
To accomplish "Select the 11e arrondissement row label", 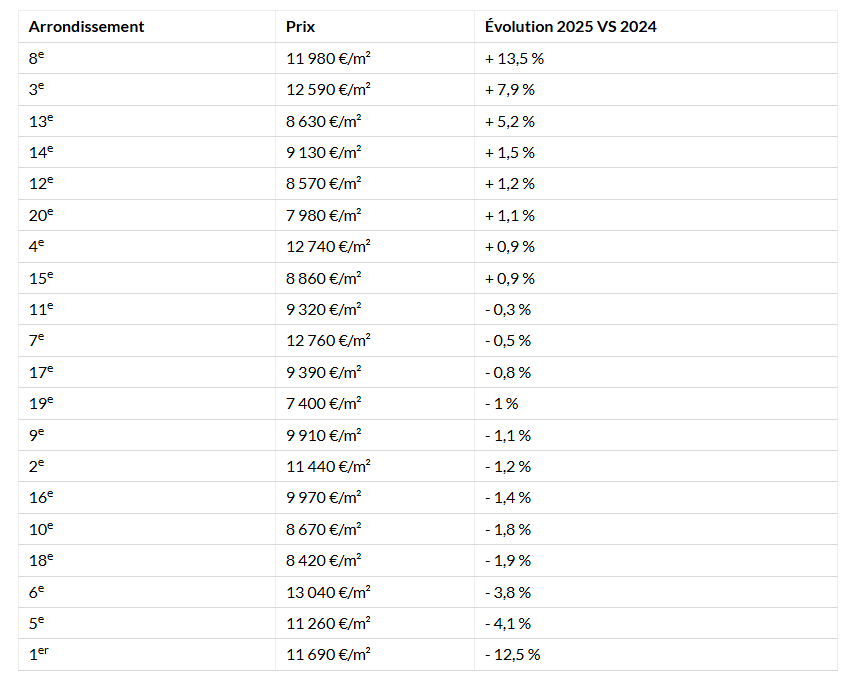I will [41, 309].
